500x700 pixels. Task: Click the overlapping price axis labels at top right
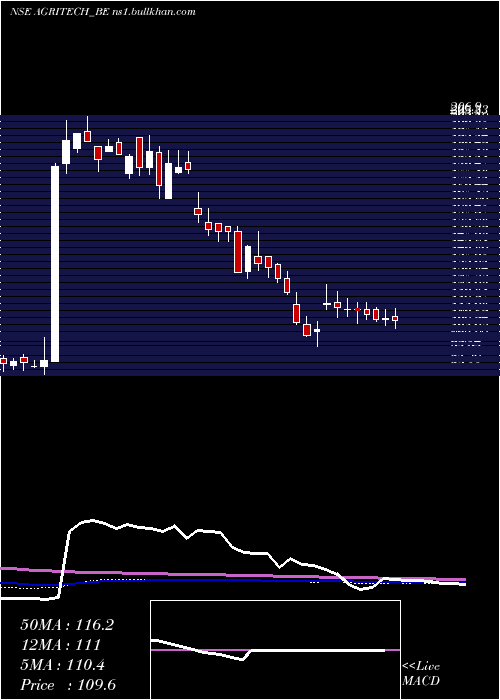(x=470, y=108)
